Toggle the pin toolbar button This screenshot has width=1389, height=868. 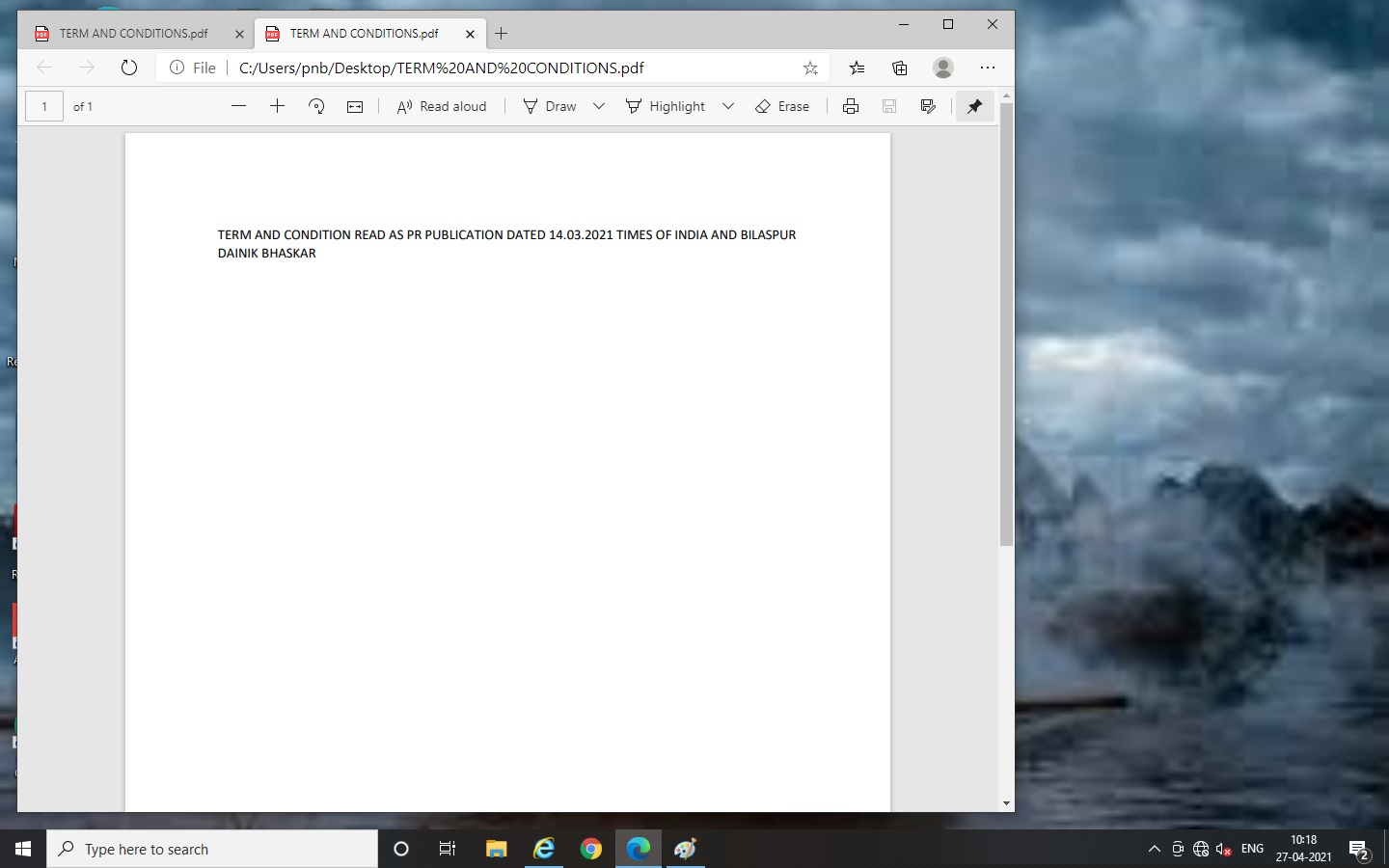click(x=974, y=106)
